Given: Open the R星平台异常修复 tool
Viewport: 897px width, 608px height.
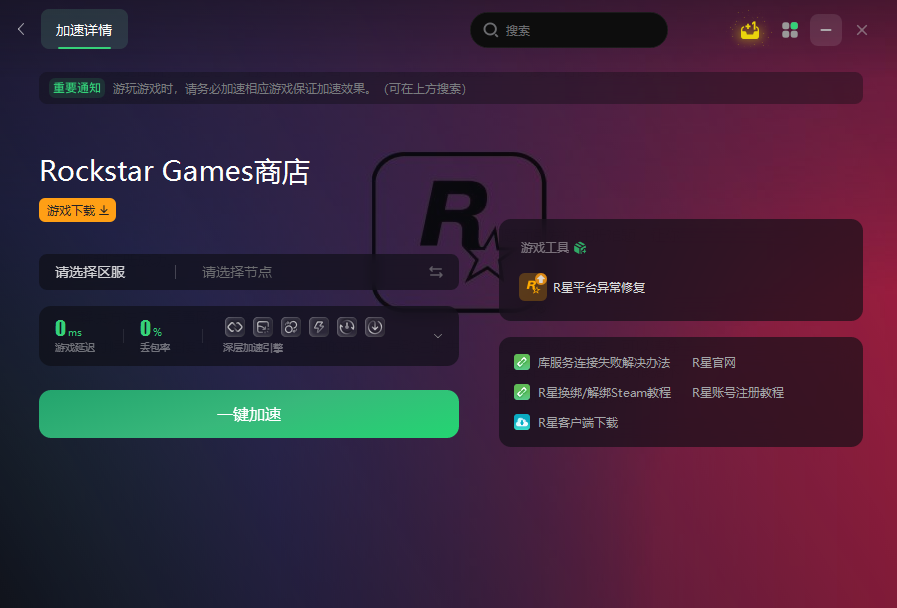Looking at the screenshot, I should pyautogui.click(x=599, y=287).
